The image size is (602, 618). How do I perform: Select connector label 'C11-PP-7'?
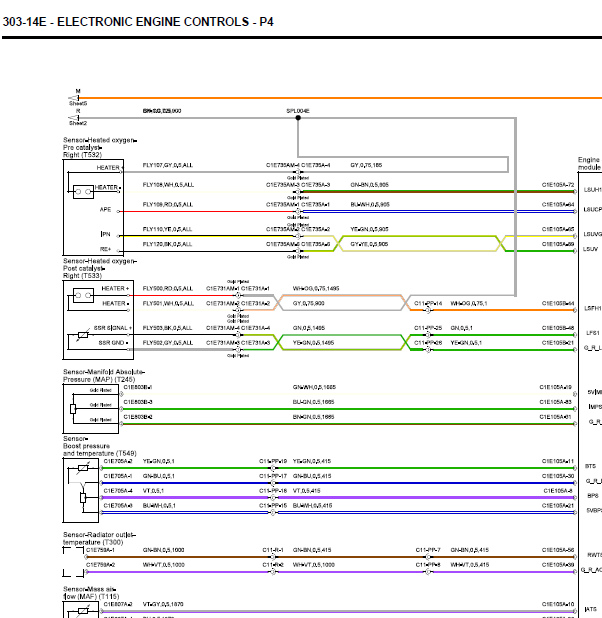tap(428, 550)
